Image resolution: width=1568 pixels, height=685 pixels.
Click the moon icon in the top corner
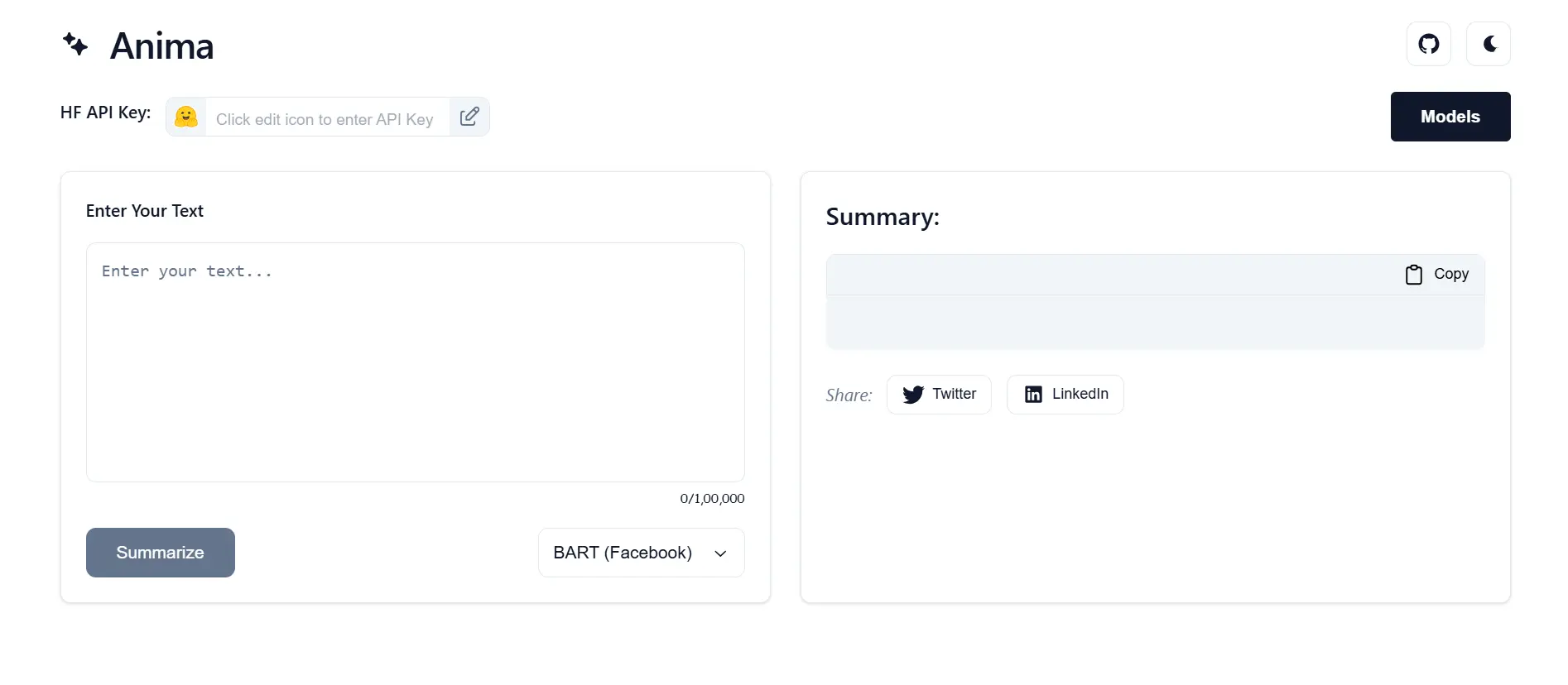click(1488, 44)
